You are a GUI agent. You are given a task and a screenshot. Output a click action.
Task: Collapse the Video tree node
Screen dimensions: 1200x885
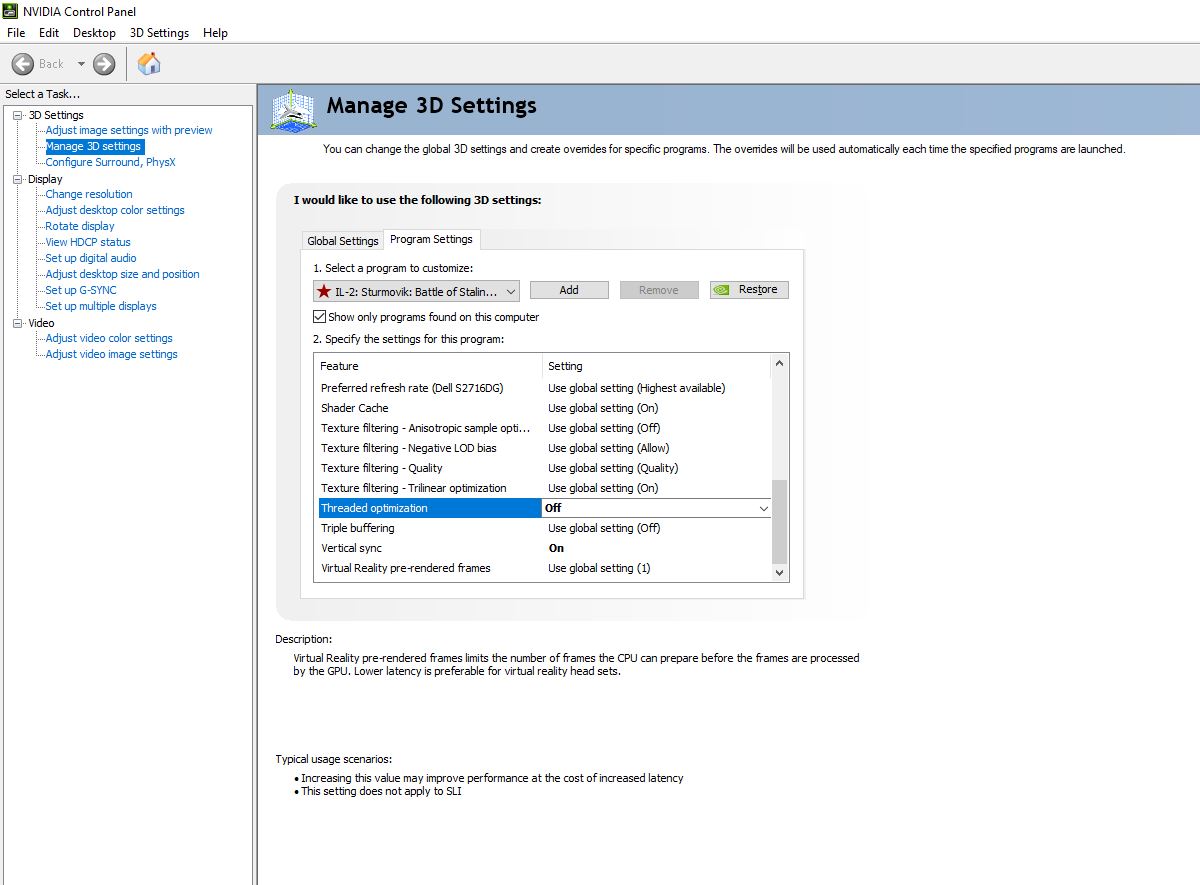tap(17, 323)
